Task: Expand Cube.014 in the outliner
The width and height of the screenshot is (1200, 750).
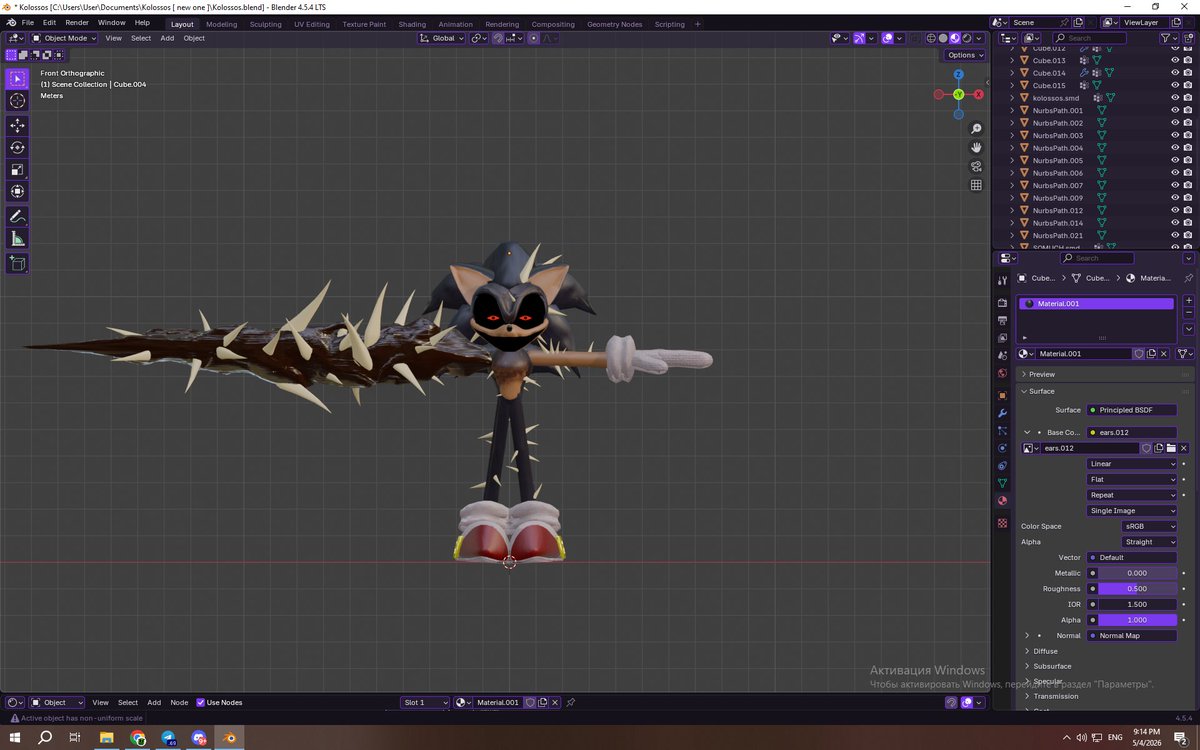Action: 1012,73
